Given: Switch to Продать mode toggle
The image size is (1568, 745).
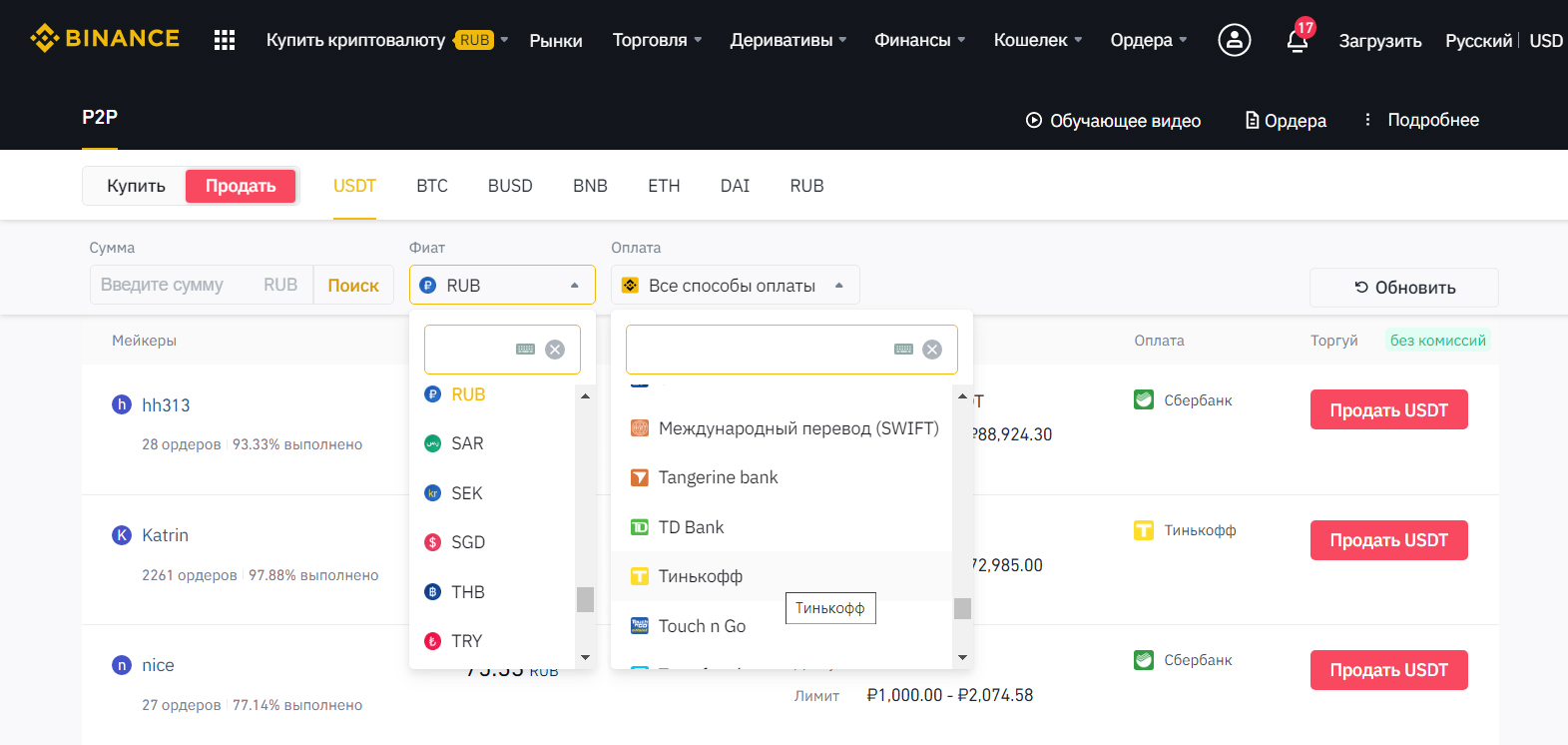Looking at the screenshot, I should coord(241,186).
